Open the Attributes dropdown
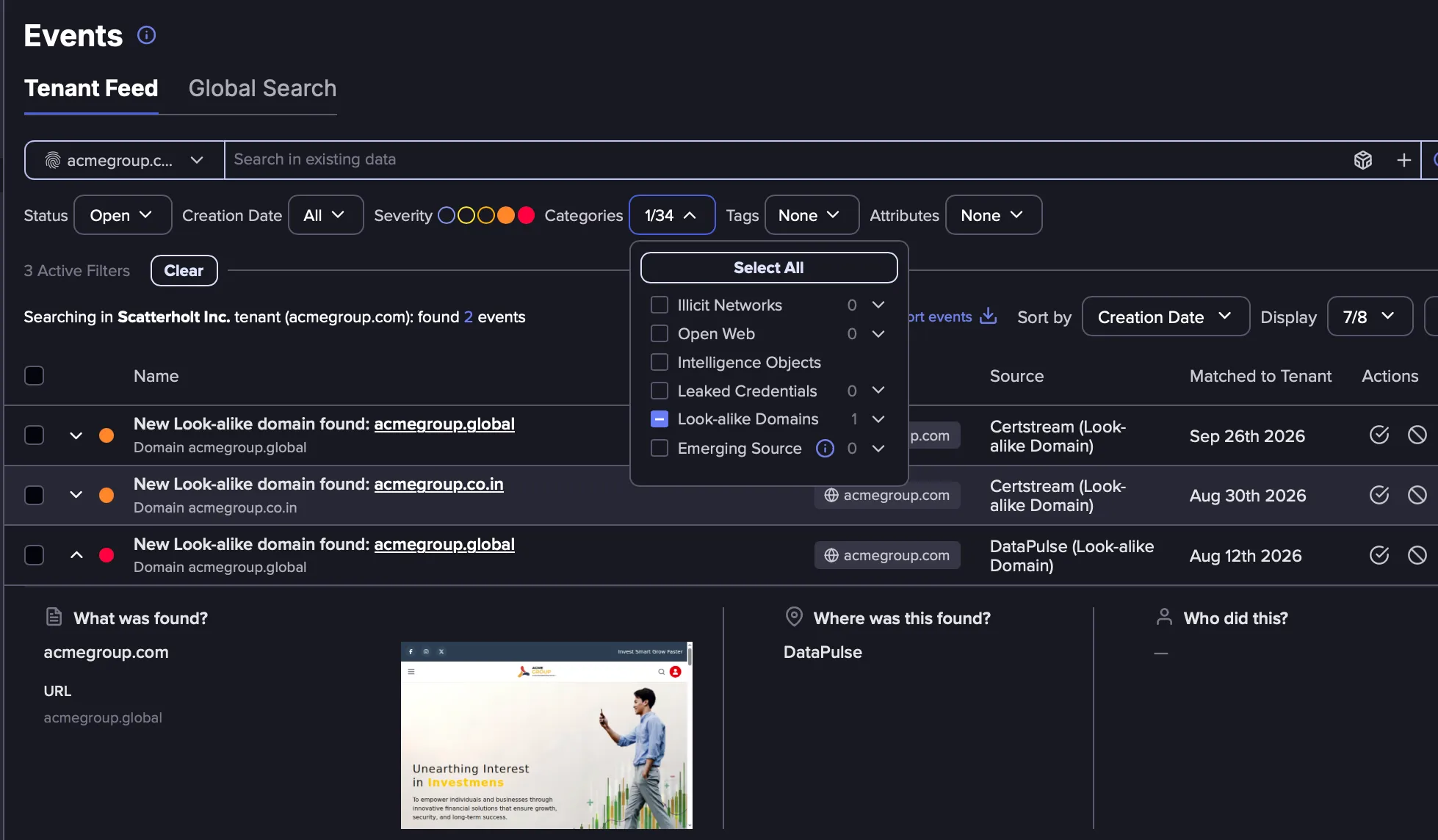Image resolution: width=1438 pixels, height=840 pixels. click(993, 215)
